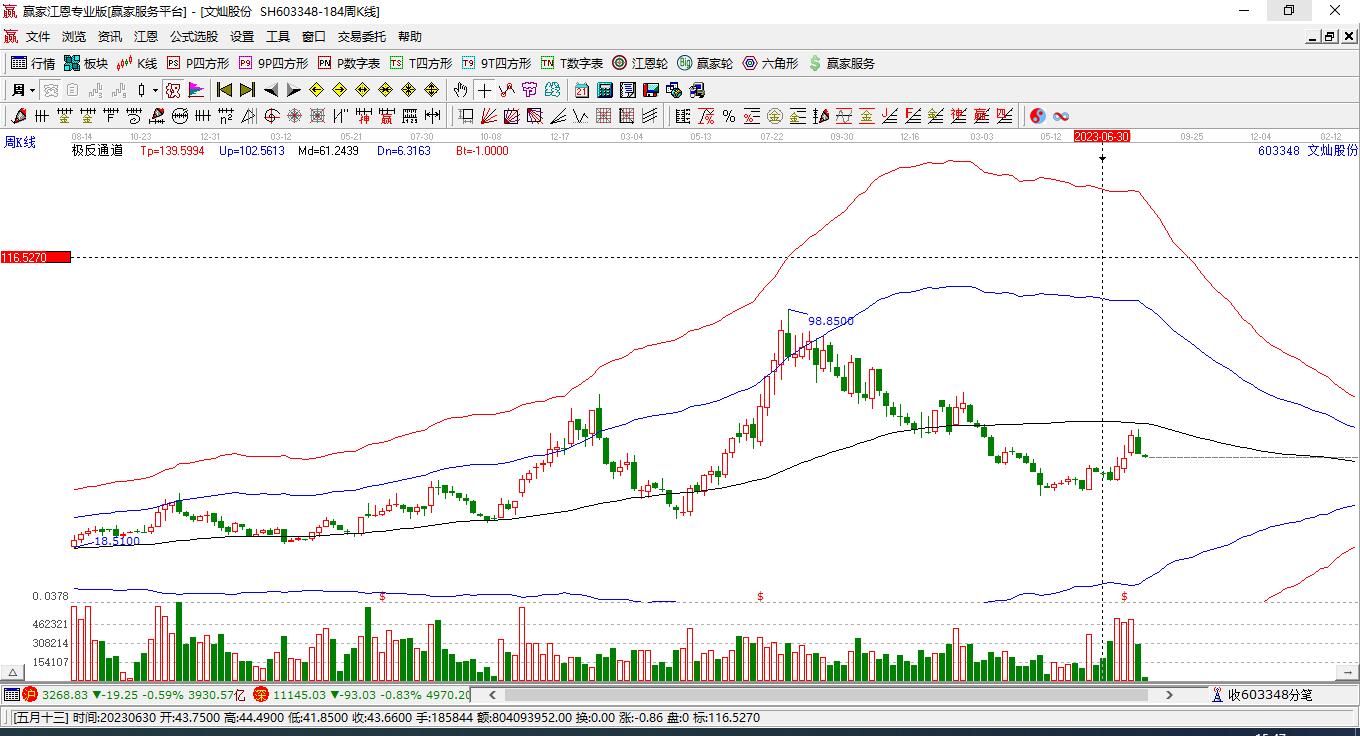The image size is (1360, 736).
Task: Open the calendar icon showing 21
Action: 582,90
